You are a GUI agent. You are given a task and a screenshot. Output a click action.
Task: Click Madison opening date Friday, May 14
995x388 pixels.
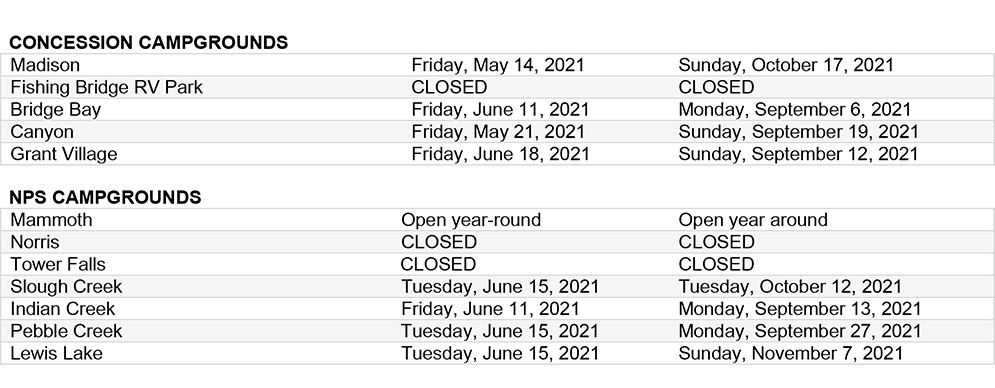click(x=498, y=65)
